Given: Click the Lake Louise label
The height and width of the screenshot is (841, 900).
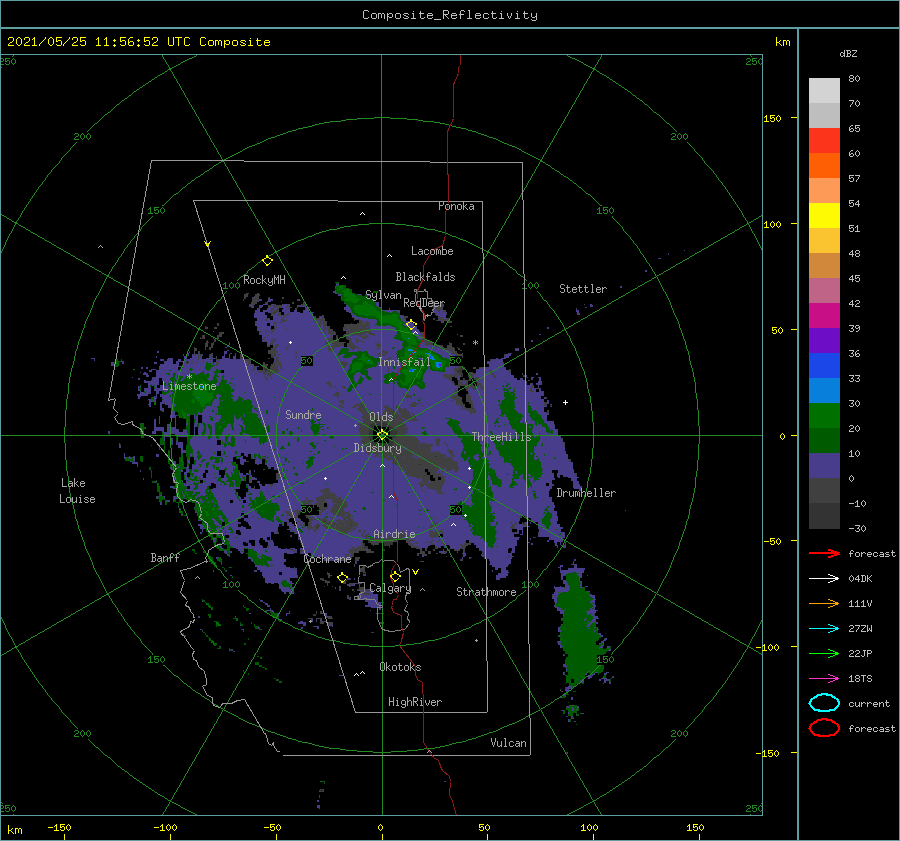Looking at the screenshot, I should pos(77,491).
